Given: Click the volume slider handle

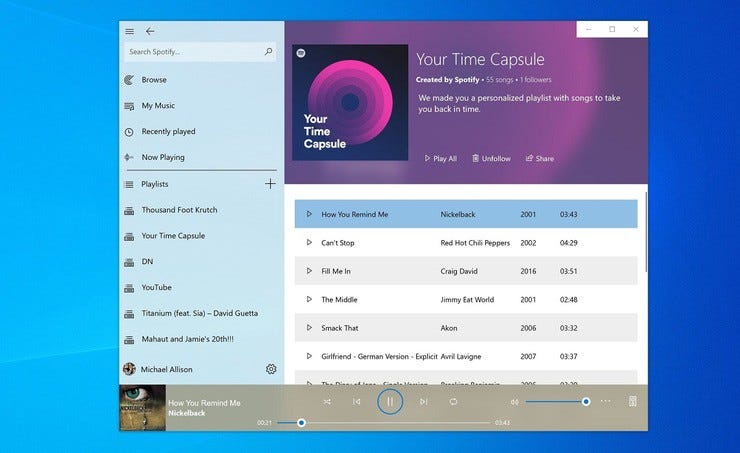Looking at the screenshot, I should tap(586, 402).
